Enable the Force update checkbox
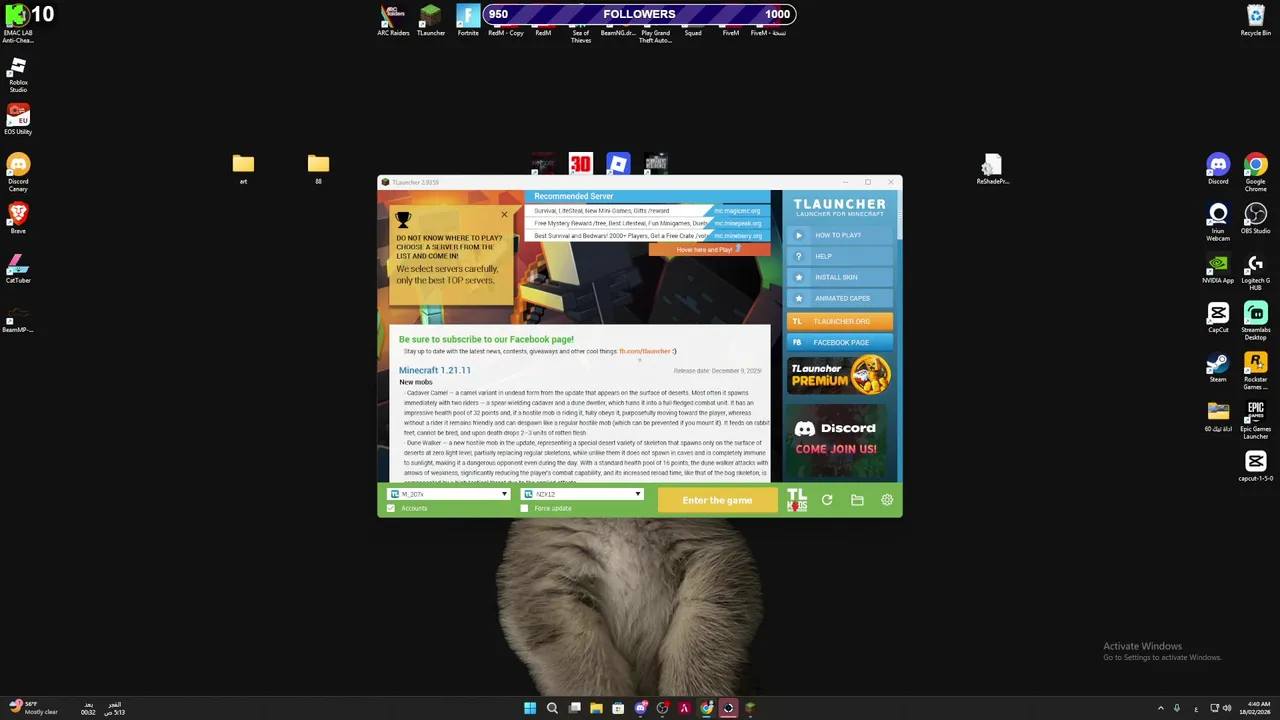The image size is (1280, 720). click(524, 508)
